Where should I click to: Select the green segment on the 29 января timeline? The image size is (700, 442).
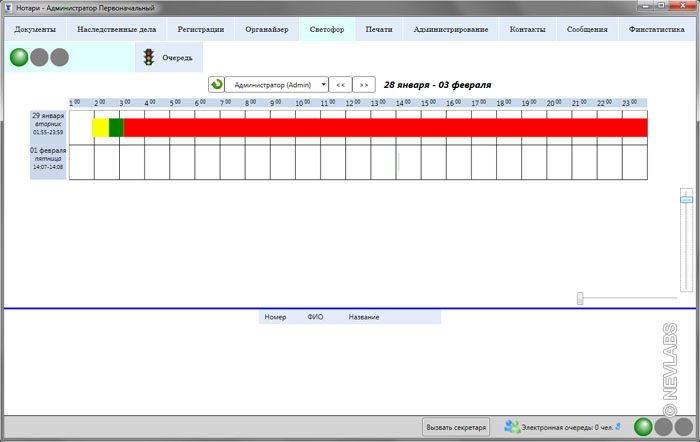coord(116,127)
